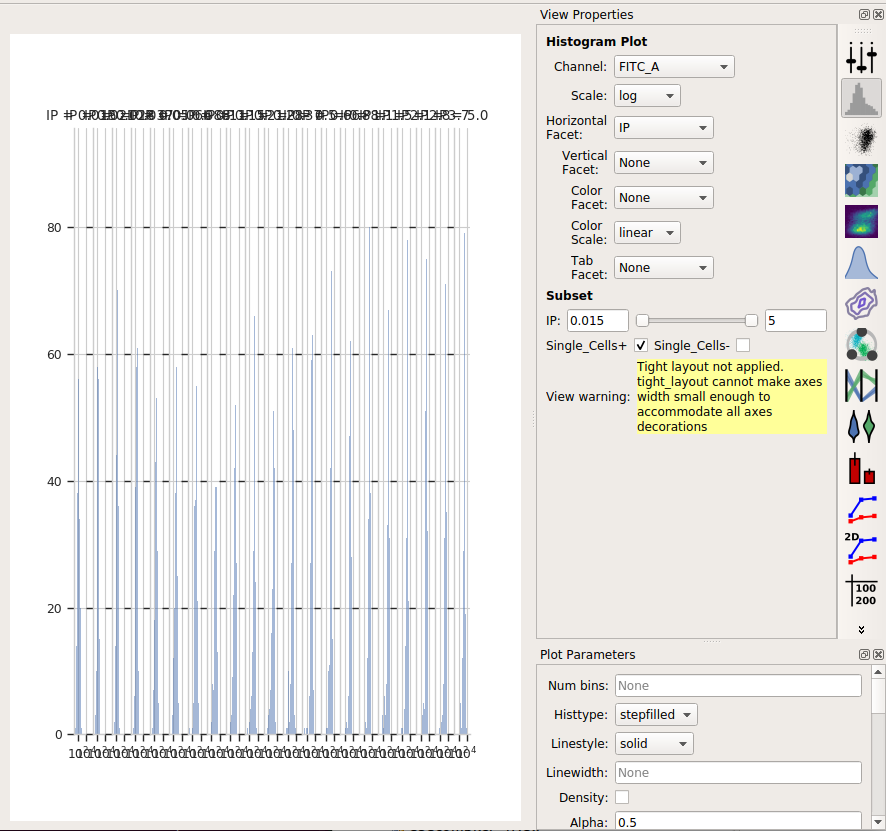Image resolution: width=886 pixels, height=831 pixels.
Task: Select the 1D kernel density icon
Action: [x=861, y=262]
